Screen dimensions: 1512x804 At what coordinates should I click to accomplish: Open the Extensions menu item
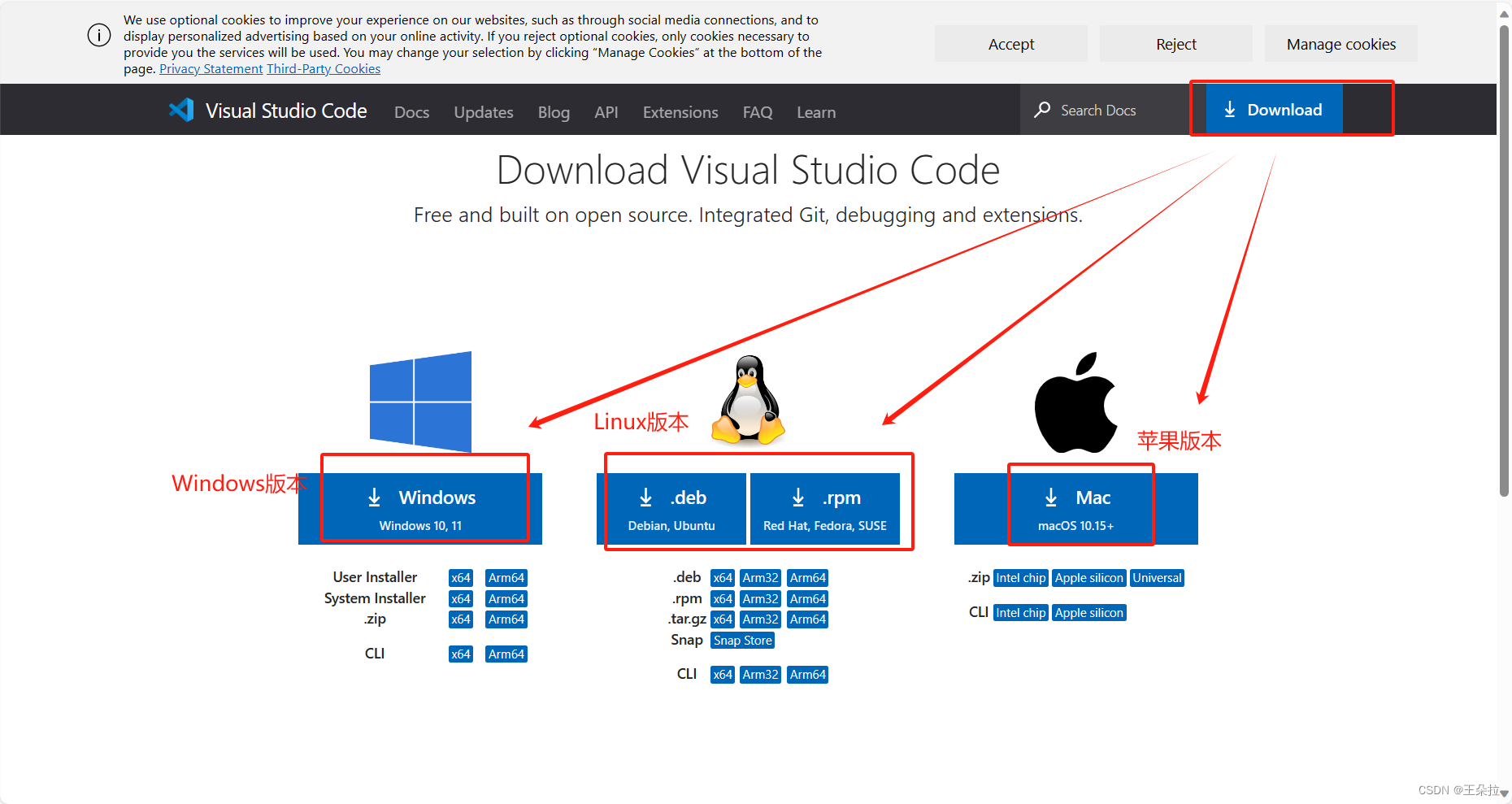pos(680,112)
